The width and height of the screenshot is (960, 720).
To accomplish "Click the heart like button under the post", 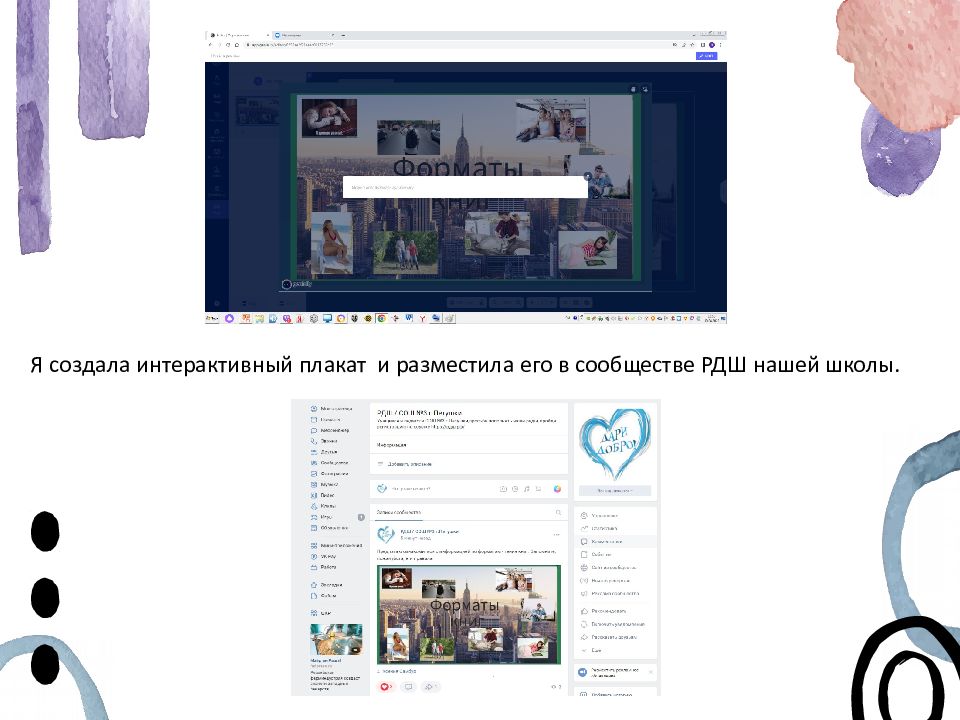I will coord(384,687).
